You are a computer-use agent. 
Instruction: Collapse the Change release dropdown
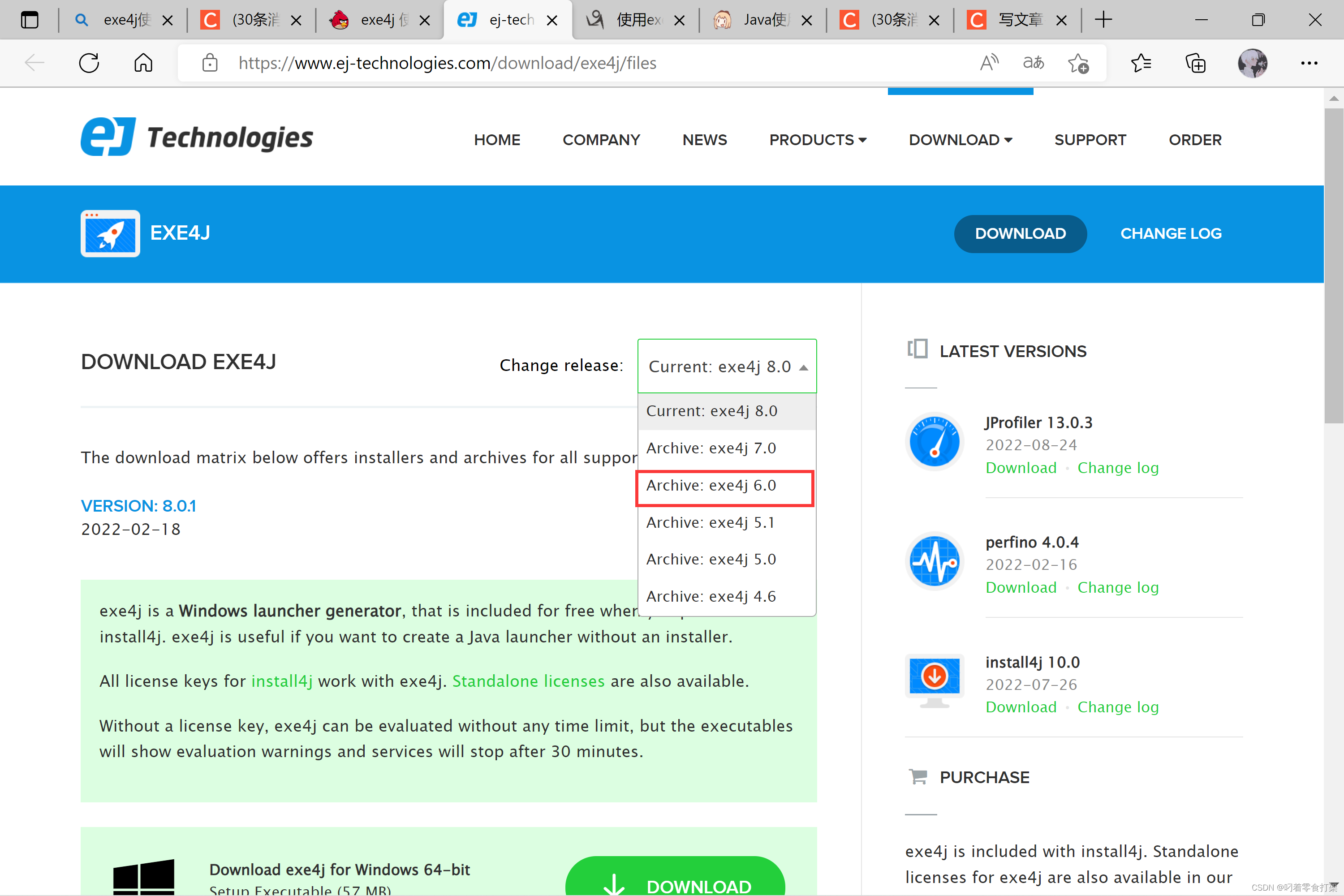(727, 366)
